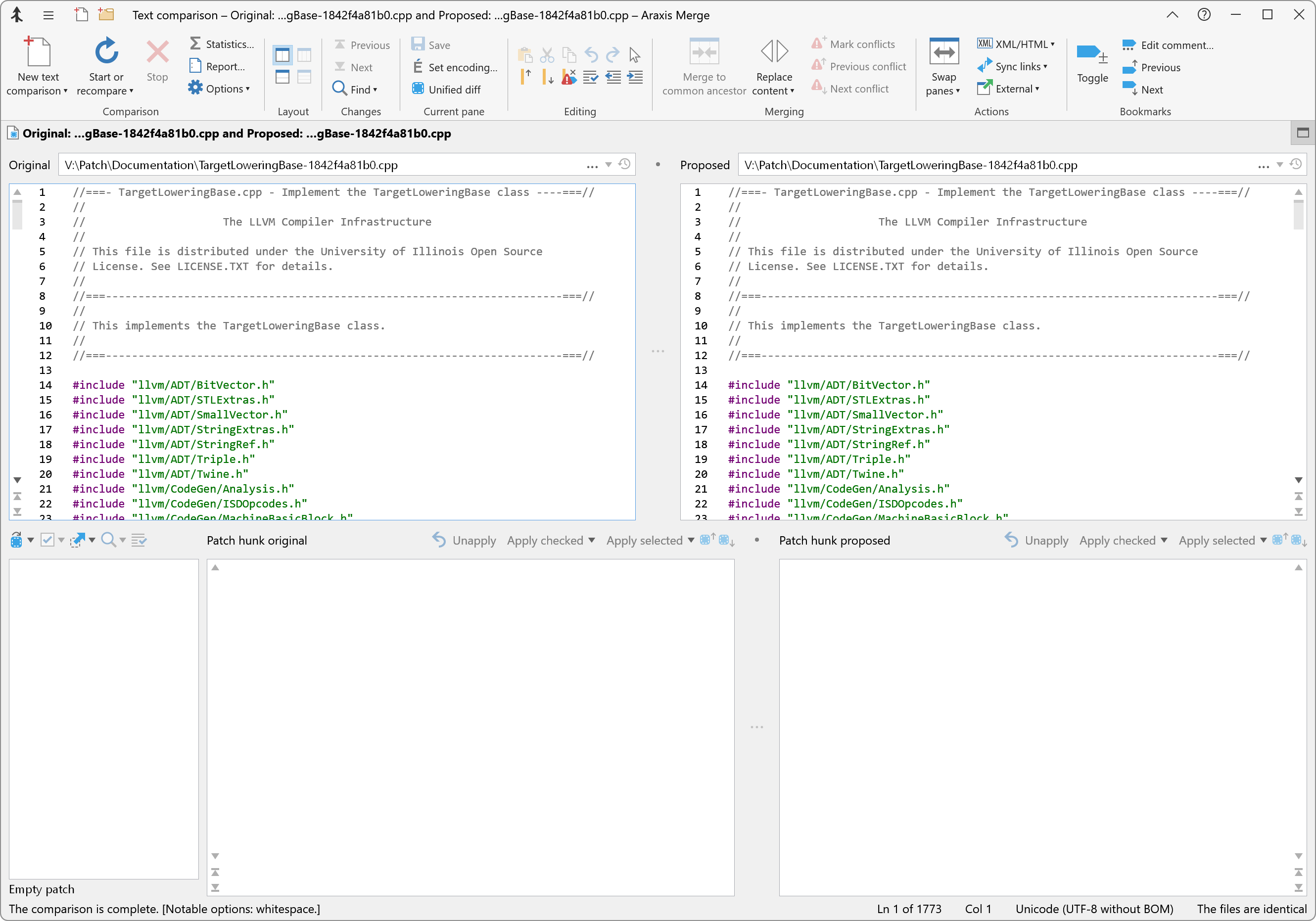Open the Sync links dropdown
The height and width of the screenshot is (921, 1316).
(1047, 66)
